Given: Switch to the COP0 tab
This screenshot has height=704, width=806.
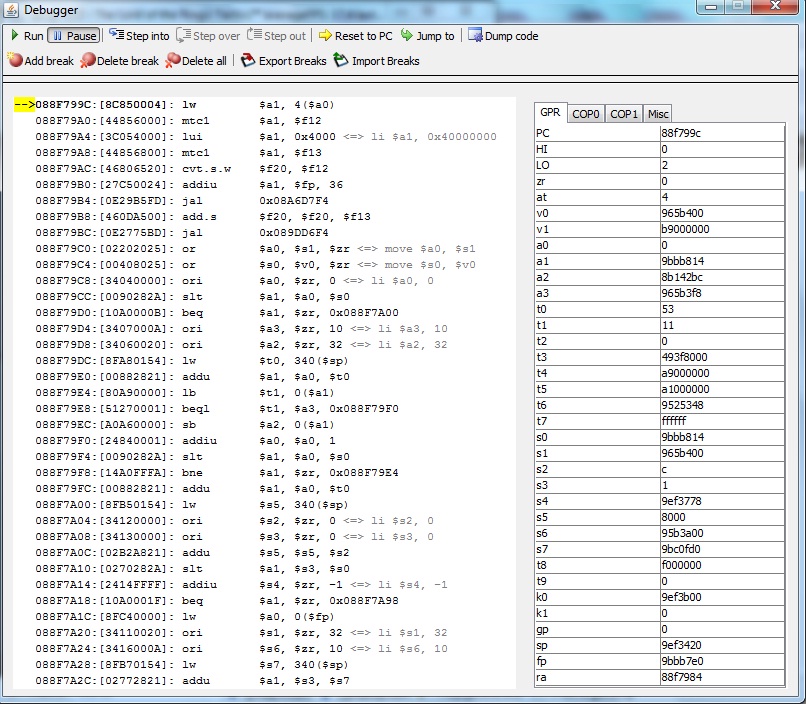Looking at the screenshot, I should click(x=585, y=114).
